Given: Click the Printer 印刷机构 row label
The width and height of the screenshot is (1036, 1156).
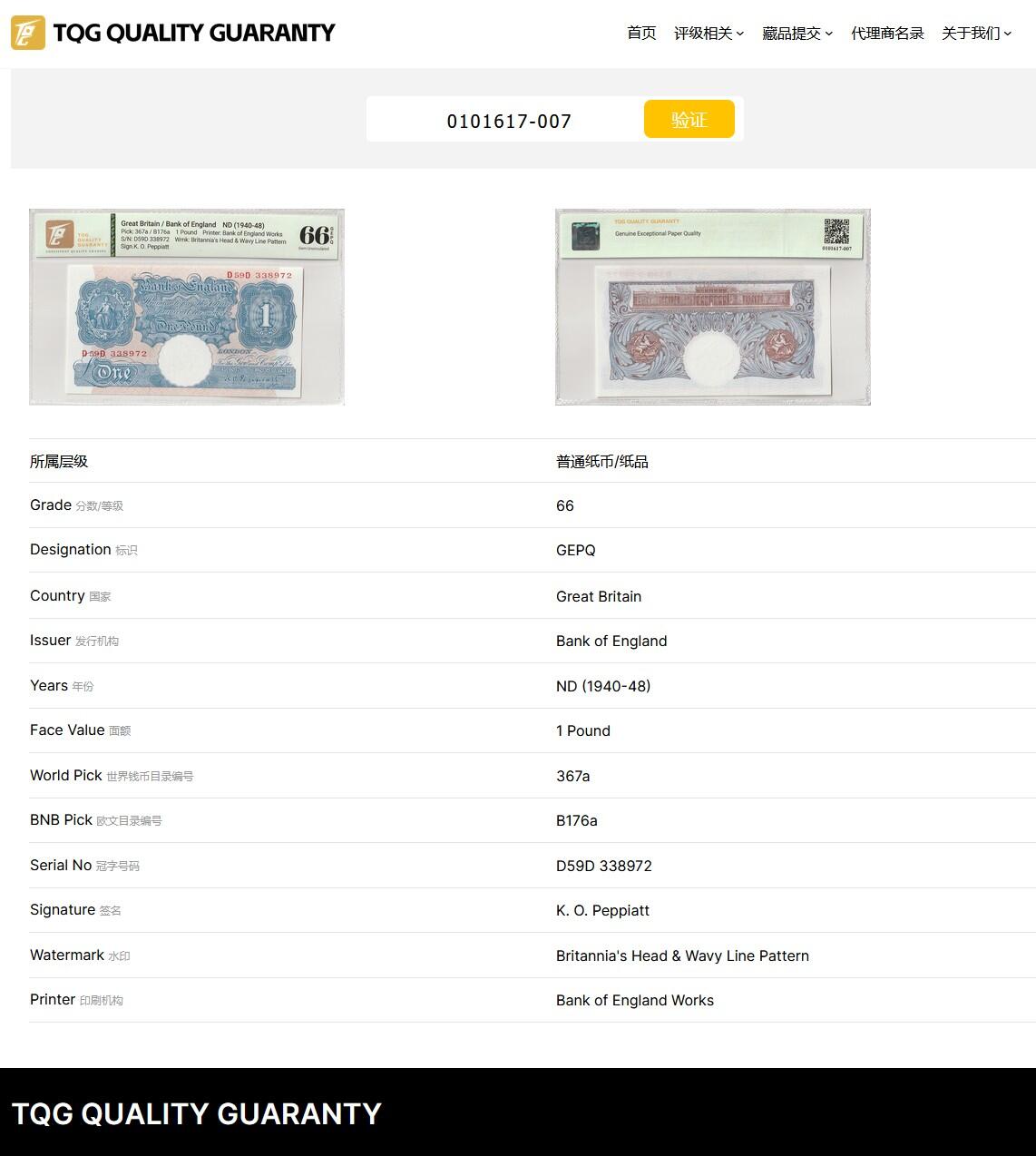Looking at the screenshot, I should point(76,1000).
